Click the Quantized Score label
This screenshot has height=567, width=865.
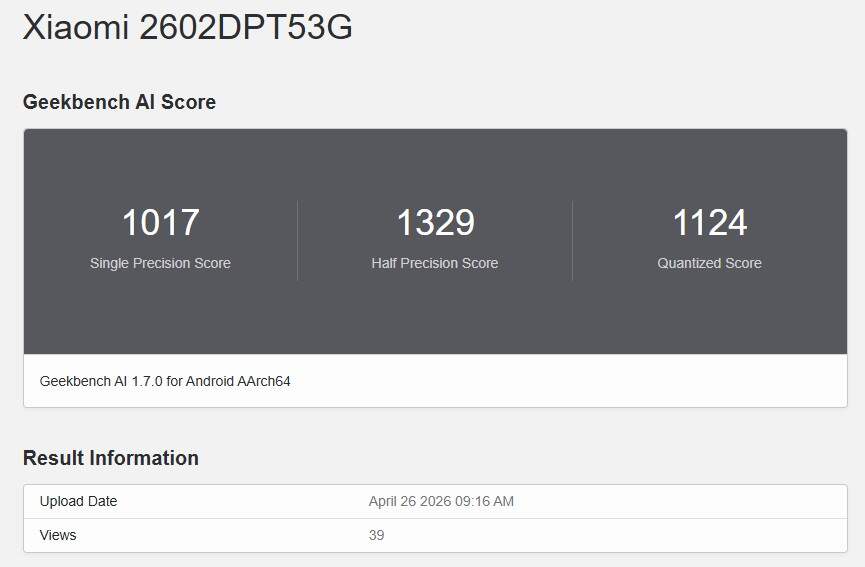tap(709, 263)
